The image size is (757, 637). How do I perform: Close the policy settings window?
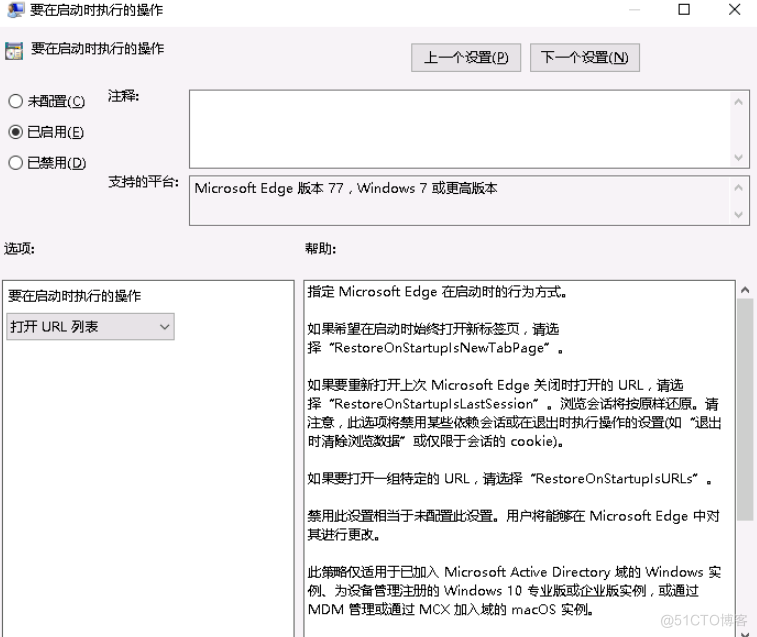(x=734, y=10)
